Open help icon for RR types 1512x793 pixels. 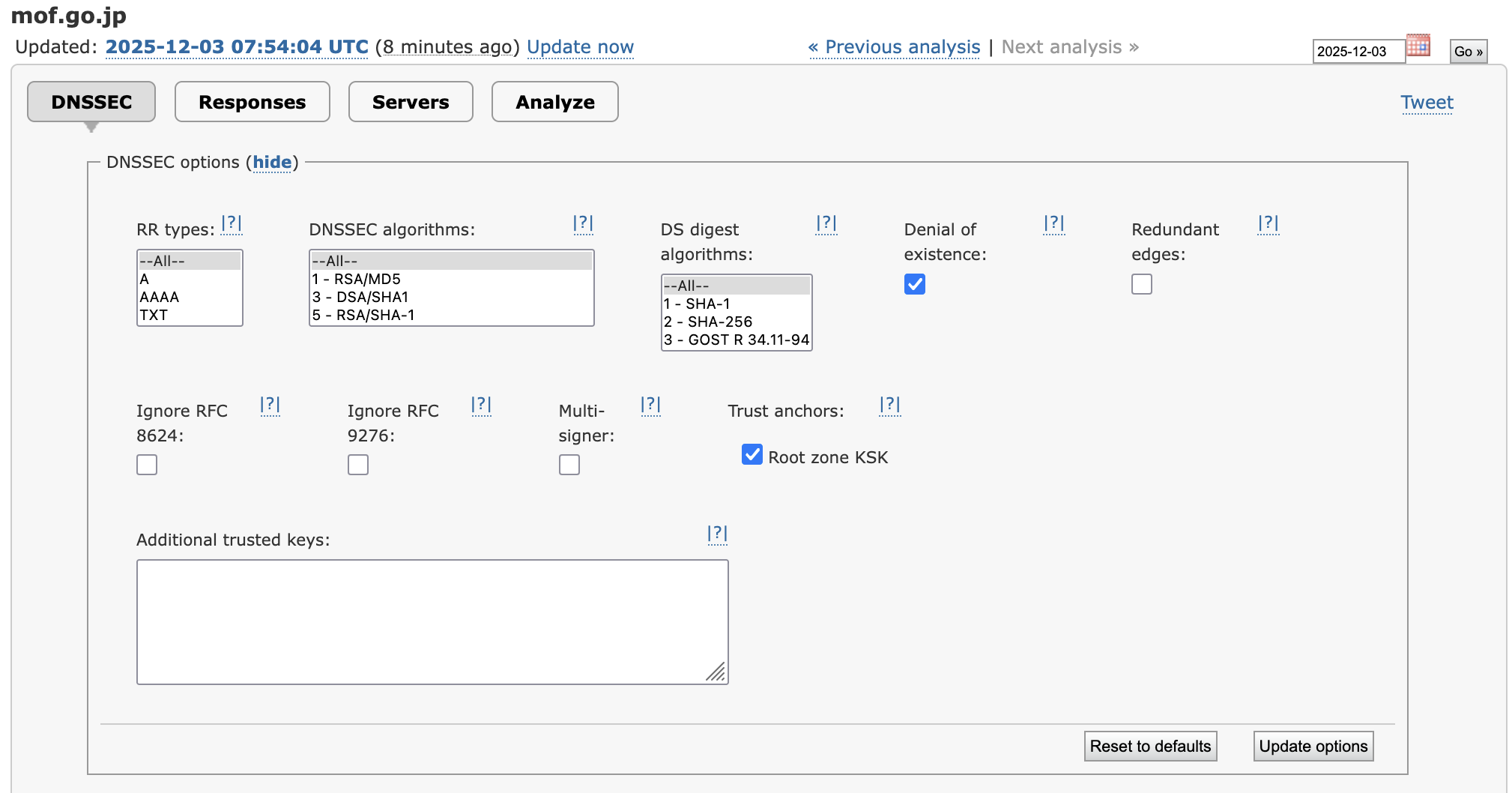(x=232, y=223)
